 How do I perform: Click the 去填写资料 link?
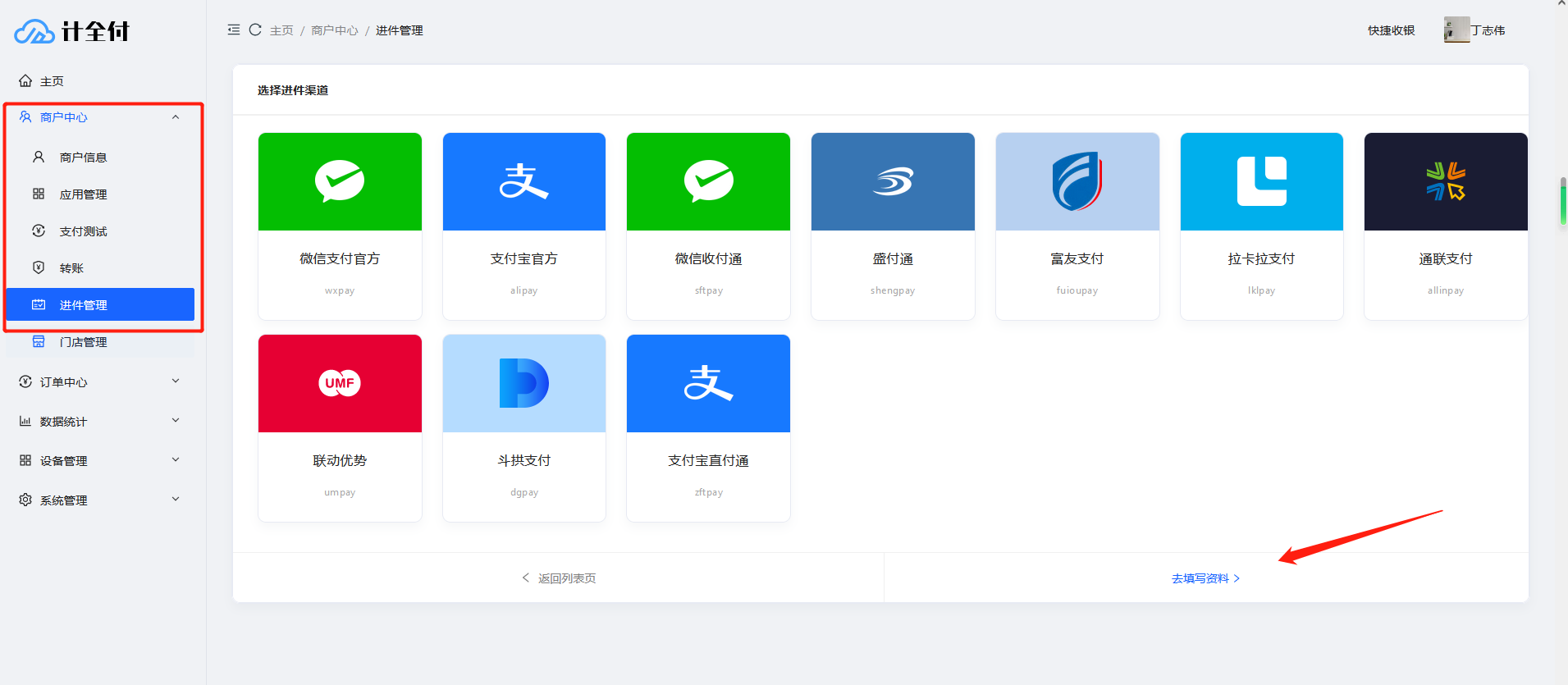(1205, 578)
